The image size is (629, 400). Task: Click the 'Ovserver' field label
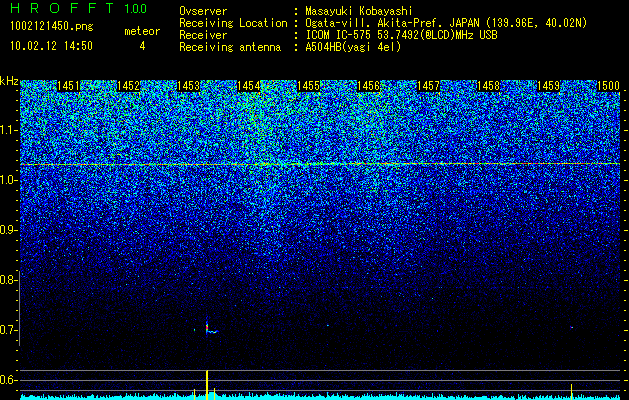pos(203,11)
